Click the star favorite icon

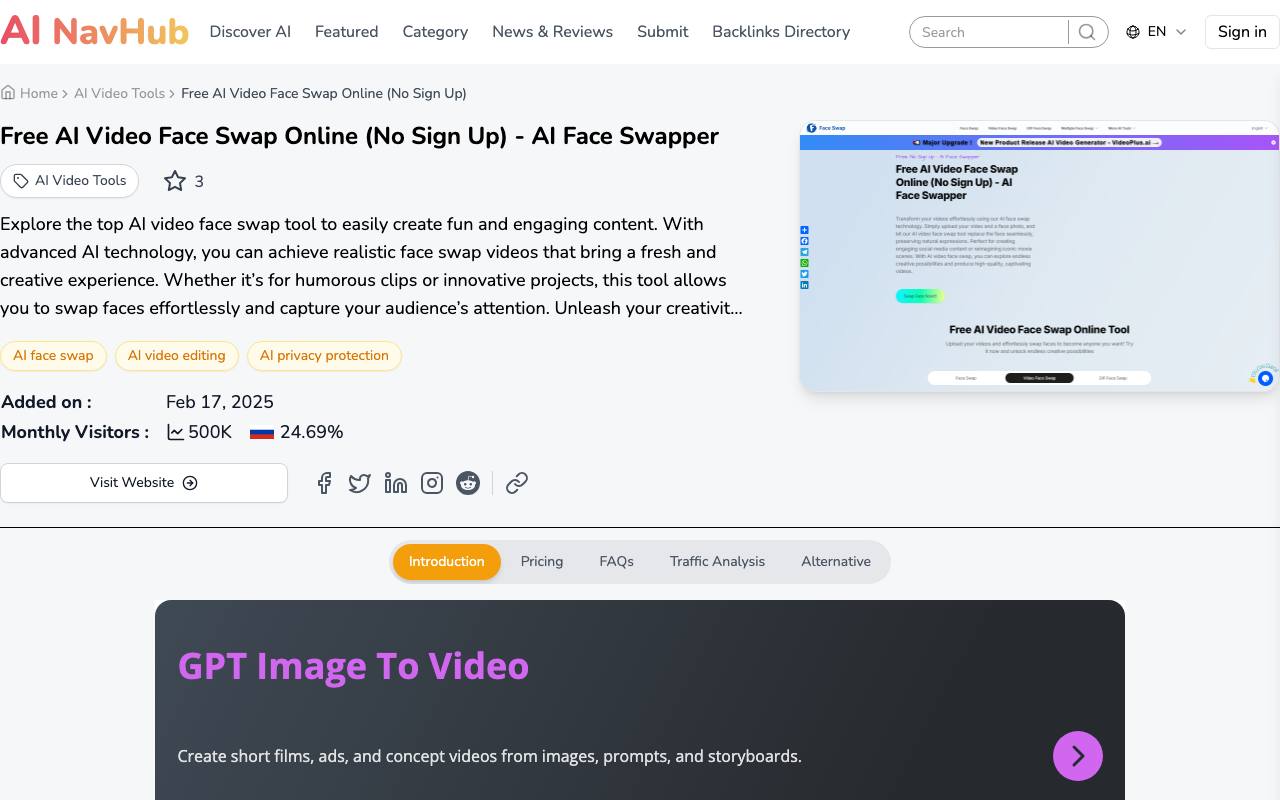click(x=175, y=181)
